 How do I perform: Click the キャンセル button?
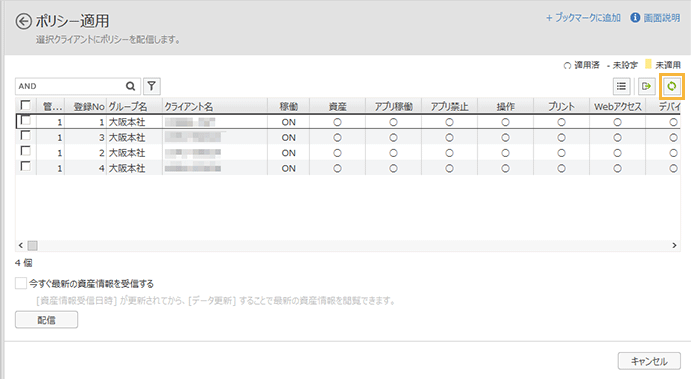(649, 361)
